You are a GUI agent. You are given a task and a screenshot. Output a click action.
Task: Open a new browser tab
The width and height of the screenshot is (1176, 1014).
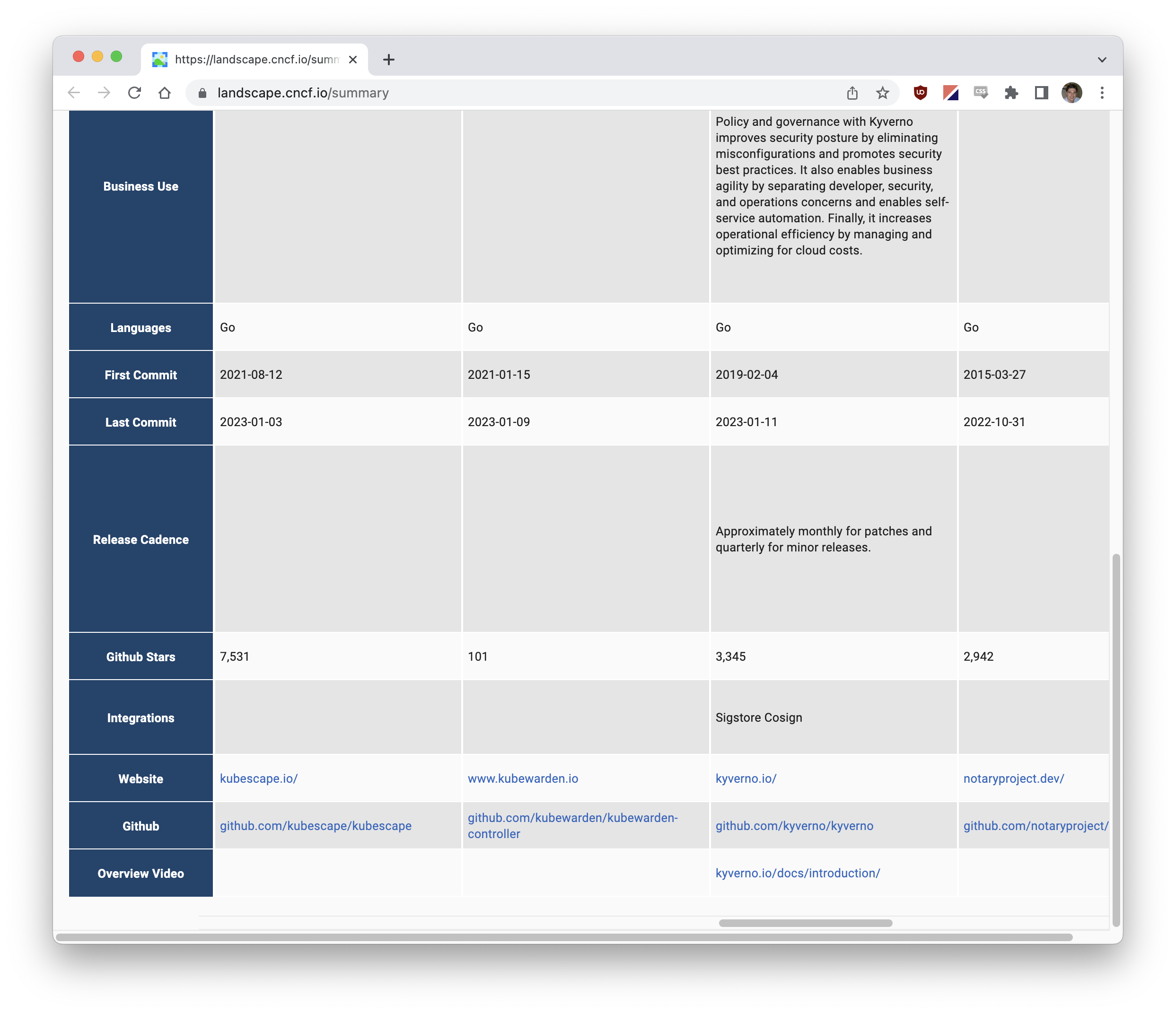coord(389,59)
